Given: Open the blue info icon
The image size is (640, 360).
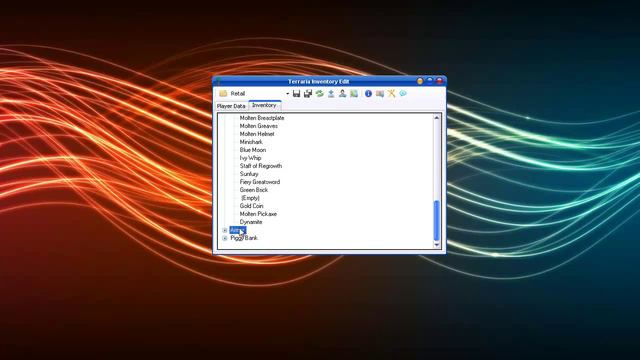Looking at the screenshot, I should (368, 93).
